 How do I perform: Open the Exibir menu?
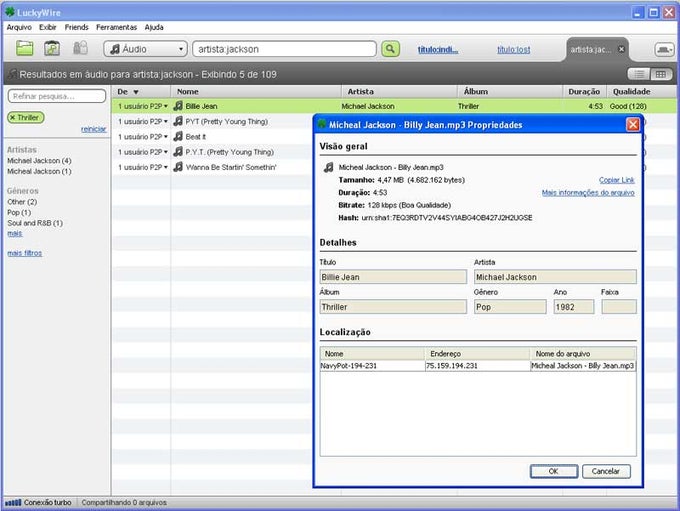pyautogui.click(x=48, y=27)
